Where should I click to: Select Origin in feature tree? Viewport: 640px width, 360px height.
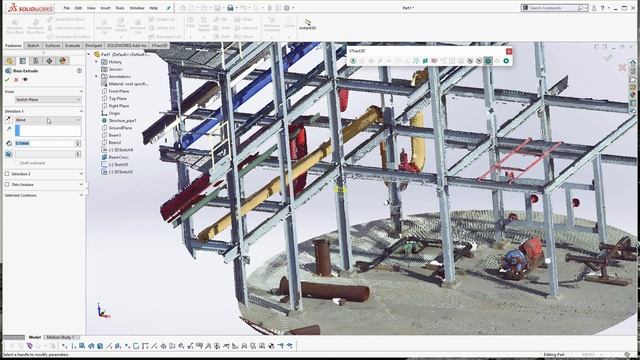click(x=114, y=113)
